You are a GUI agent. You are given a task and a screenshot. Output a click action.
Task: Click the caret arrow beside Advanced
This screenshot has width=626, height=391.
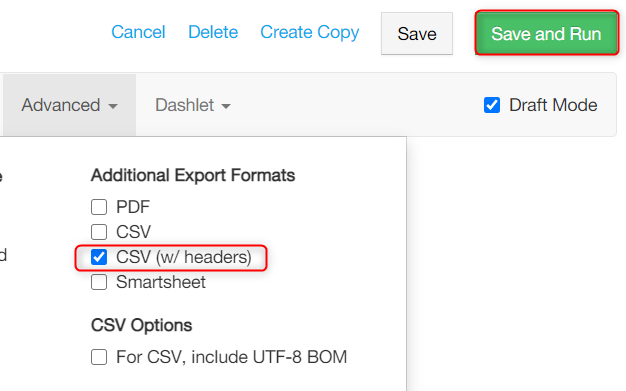coord(113,106)
